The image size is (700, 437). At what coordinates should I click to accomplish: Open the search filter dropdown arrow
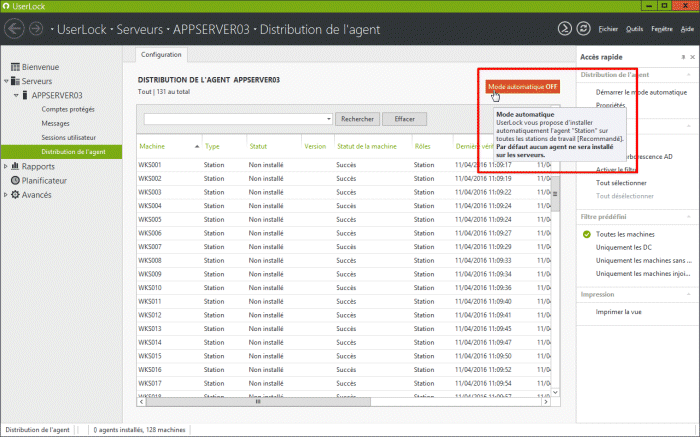329,119
